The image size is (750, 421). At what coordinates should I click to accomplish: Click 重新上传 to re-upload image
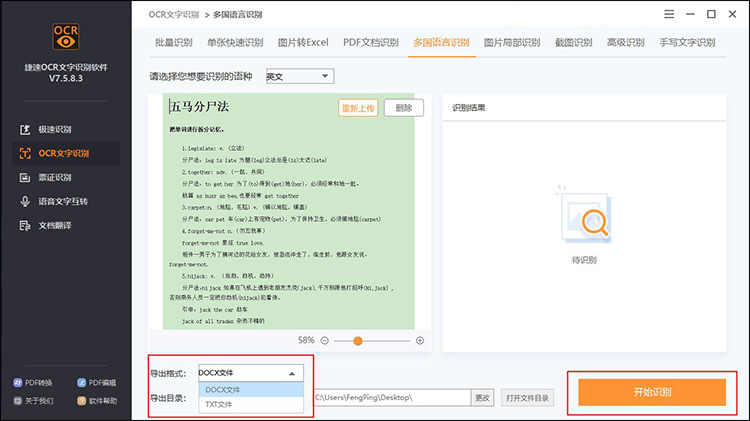click(358, 108)
